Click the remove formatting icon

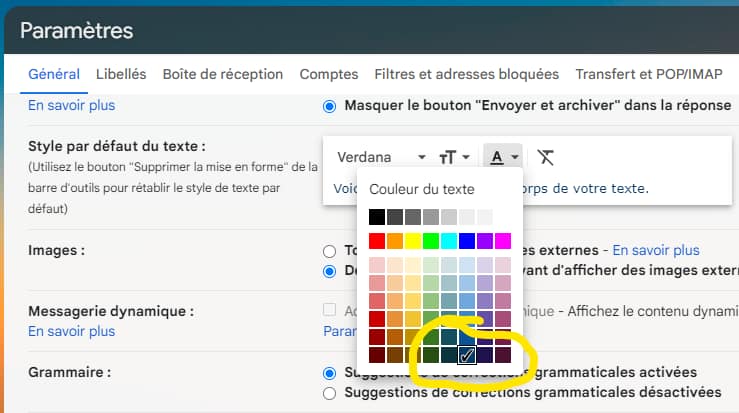point(545,157)
